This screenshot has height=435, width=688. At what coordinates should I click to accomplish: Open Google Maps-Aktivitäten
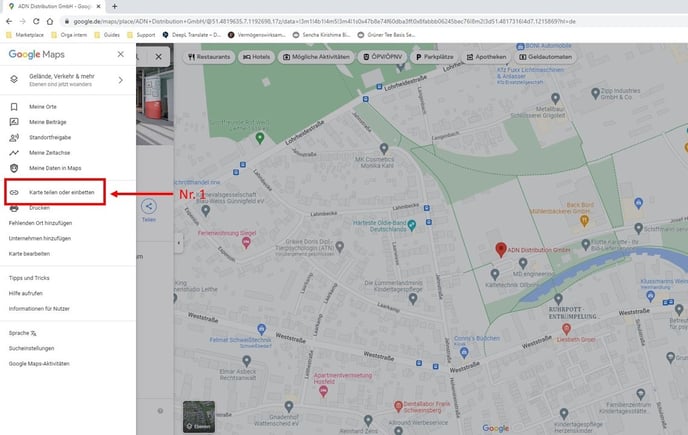point(39,364)
